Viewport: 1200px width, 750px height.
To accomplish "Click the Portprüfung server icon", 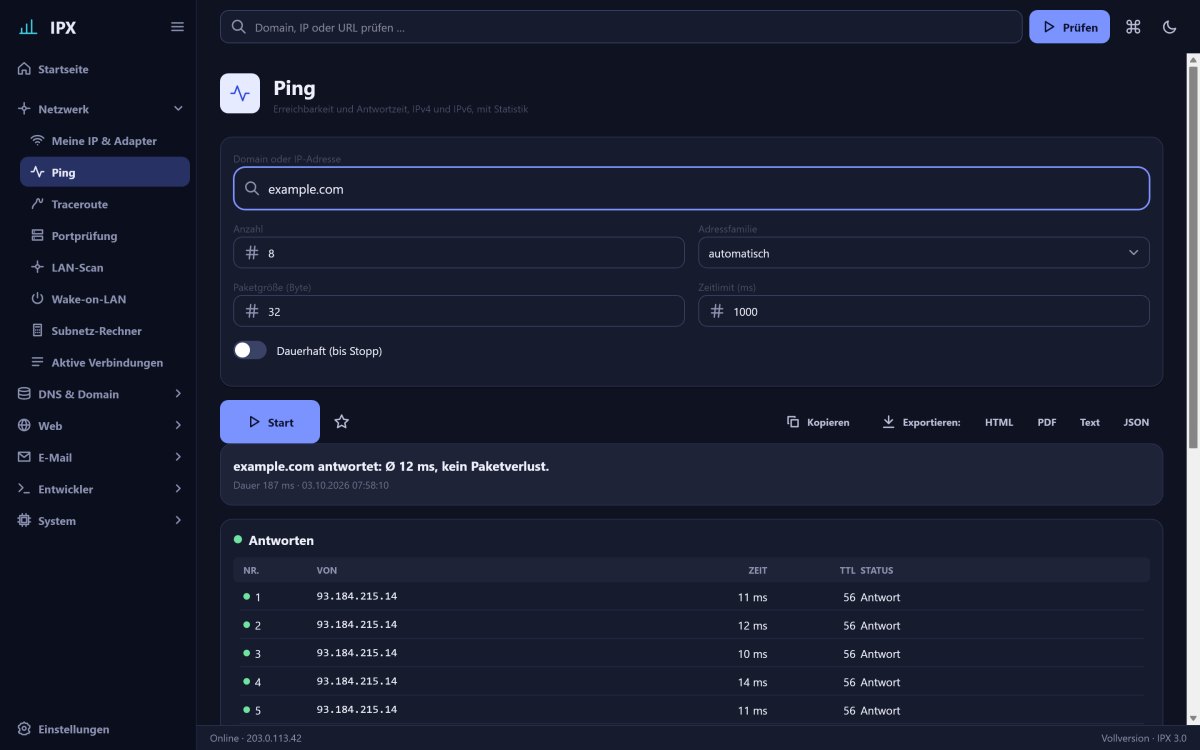I will pos(38,236).
